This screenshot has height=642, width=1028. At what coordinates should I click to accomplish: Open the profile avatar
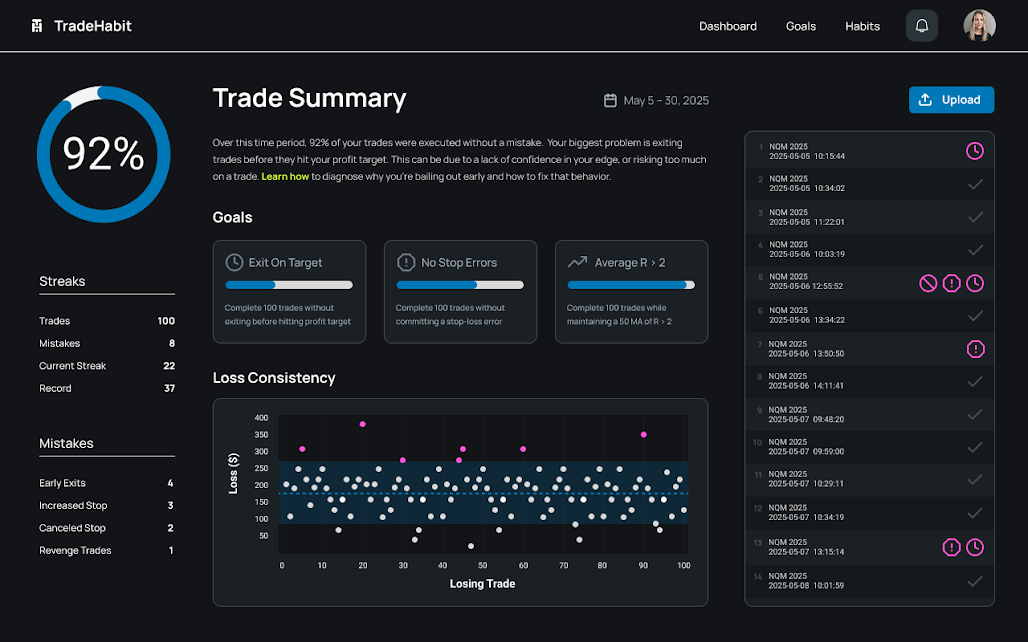click(x=980, y=25)
